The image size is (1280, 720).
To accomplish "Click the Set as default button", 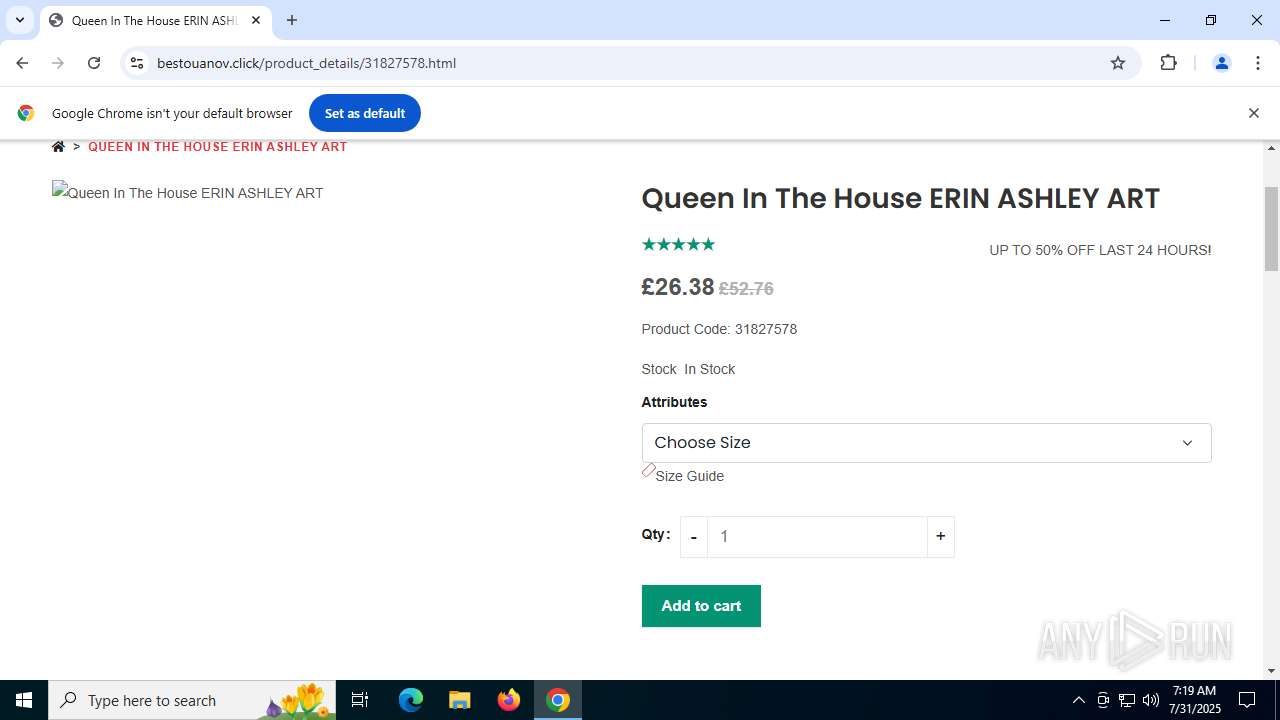I will pyautogui.click(x=365, y=113).
